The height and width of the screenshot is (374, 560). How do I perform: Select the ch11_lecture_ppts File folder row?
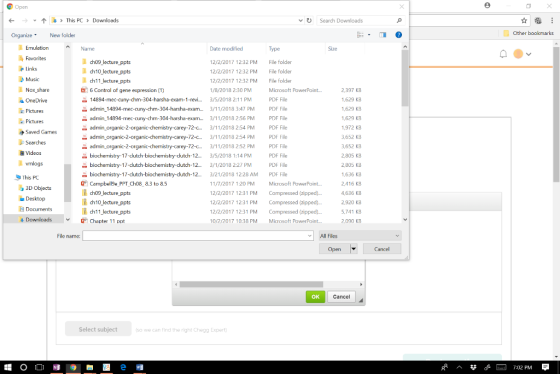pyautogui.click(x=221, y=81)
